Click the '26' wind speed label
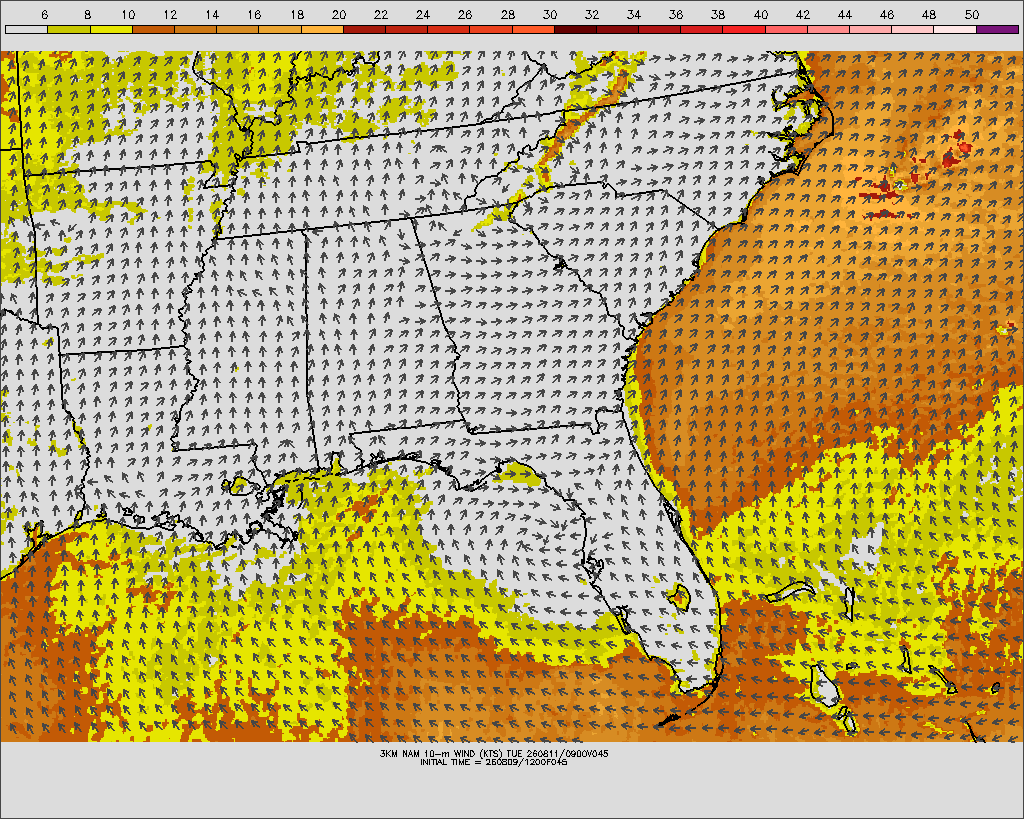Image resolution: width=1024 pixels, height=819 pixels. tap(465, 14)
